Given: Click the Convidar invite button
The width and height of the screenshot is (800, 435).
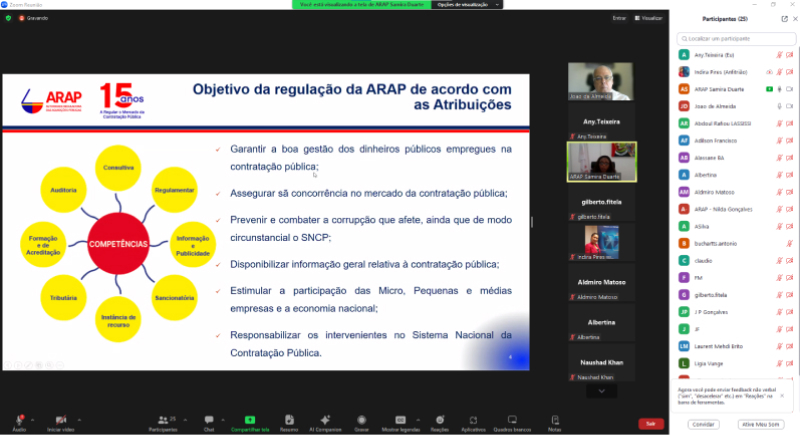Looking at the screenshot, I should click(704, 424).
